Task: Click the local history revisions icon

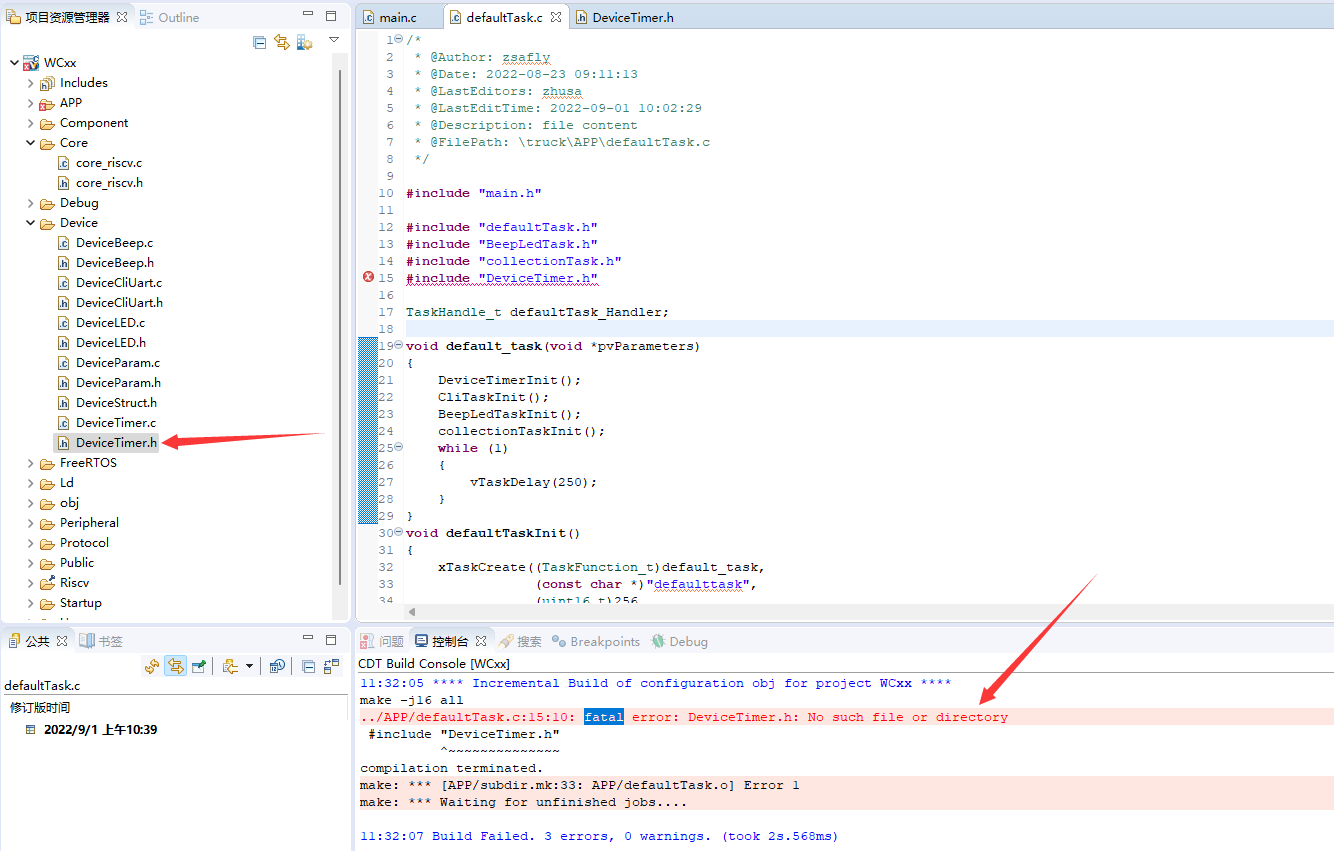Action: pyautogui.click(x=230, y=666)
